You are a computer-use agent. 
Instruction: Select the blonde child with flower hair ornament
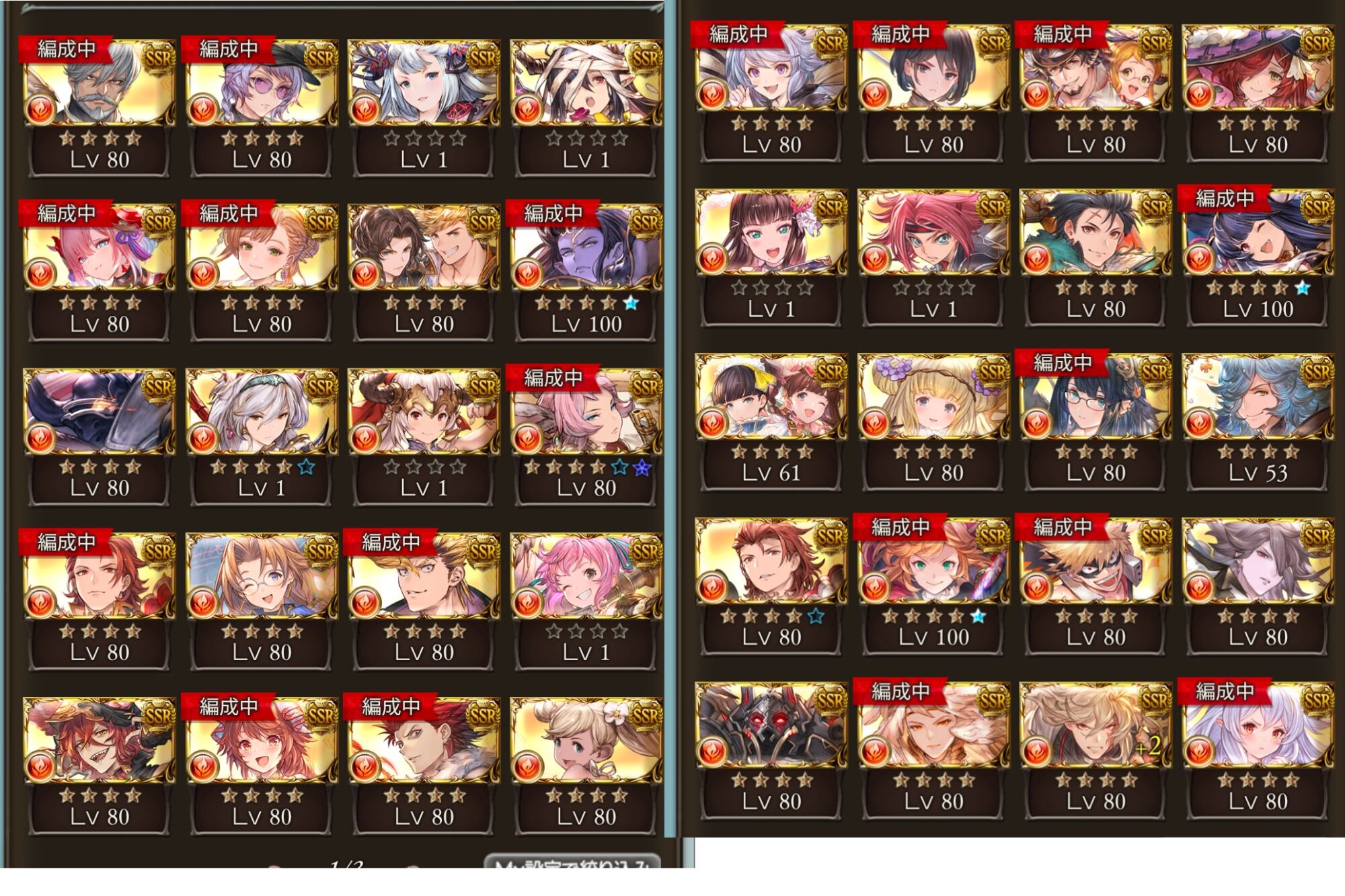pyautogui.click(x=586, y=766)
